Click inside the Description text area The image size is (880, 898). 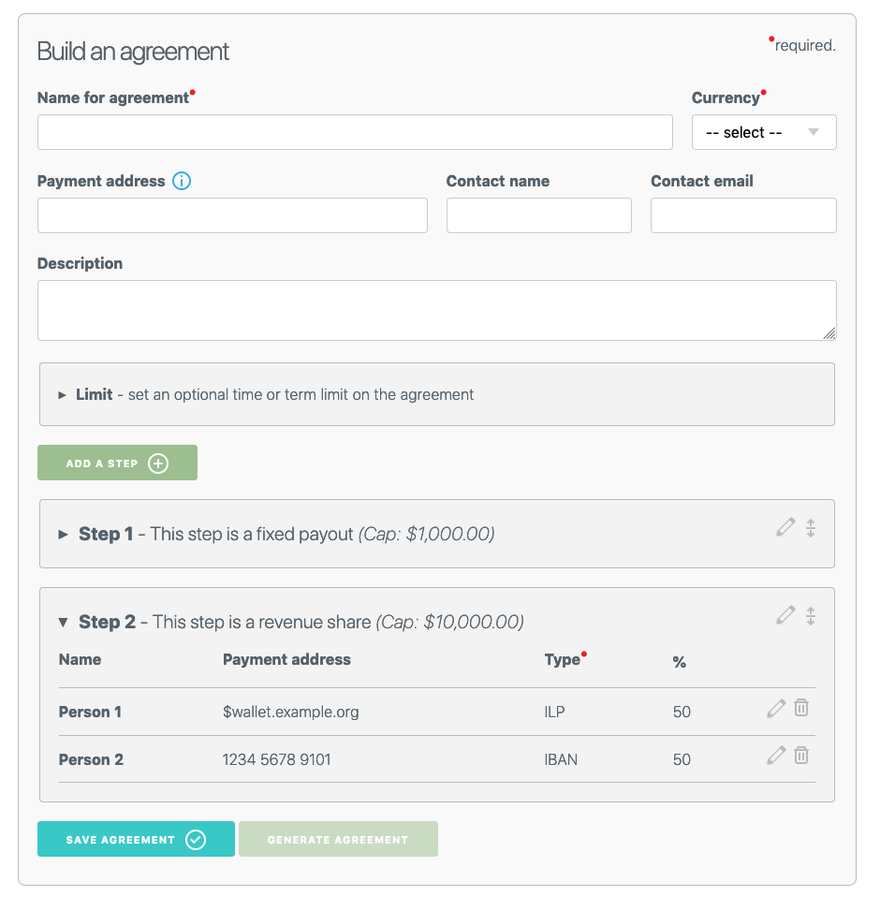(x=436, y=310)
